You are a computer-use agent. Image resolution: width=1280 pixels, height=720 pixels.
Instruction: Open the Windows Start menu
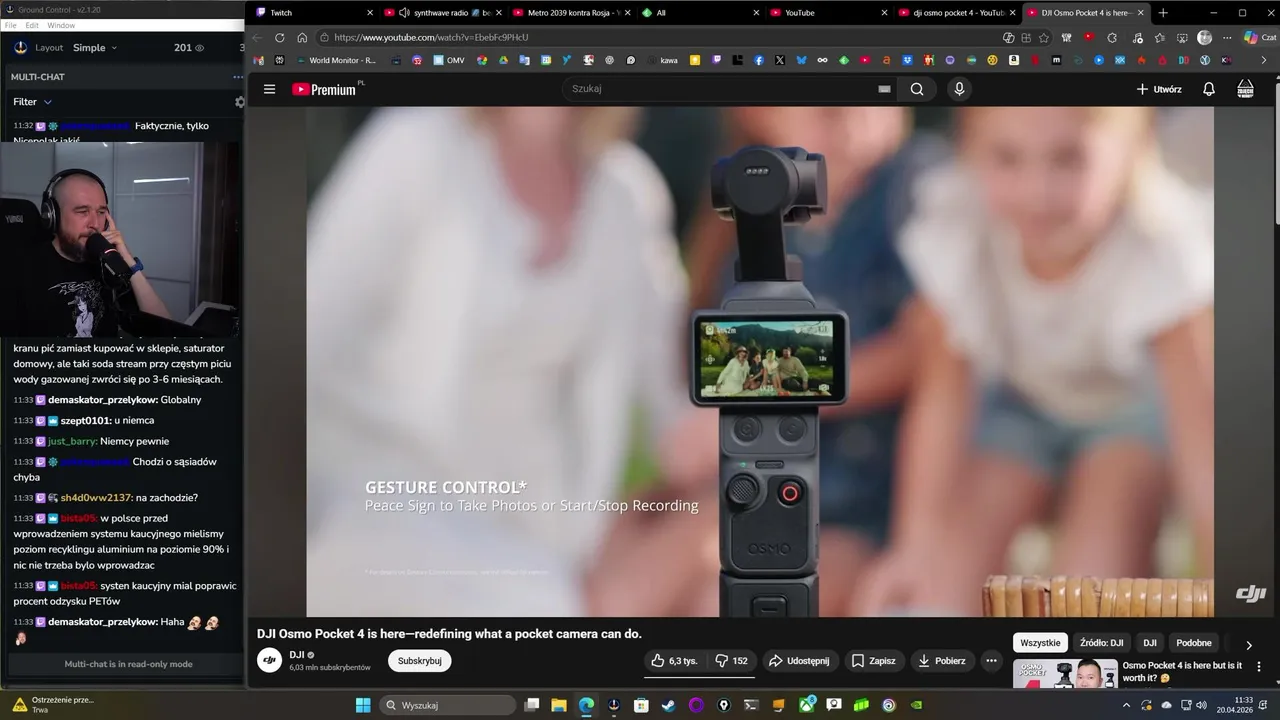[x=362, y=705]
